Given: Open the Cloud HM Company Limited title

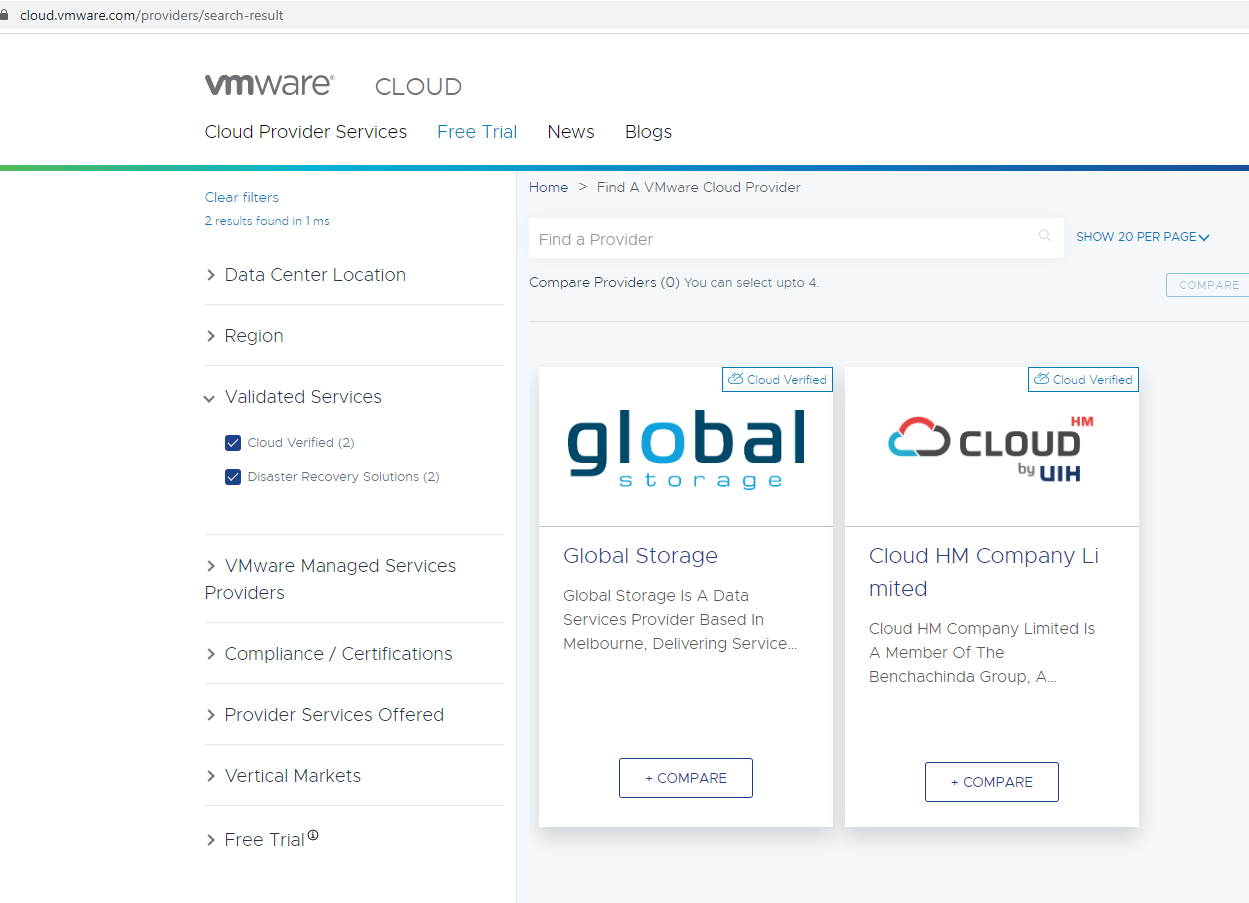Looking at the screenshot, I should [984, 572].
